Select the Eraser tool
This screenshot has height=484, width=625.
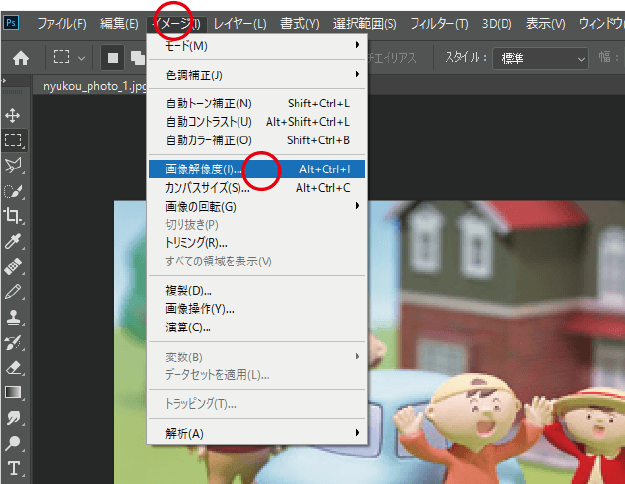[x=14, y=367]
